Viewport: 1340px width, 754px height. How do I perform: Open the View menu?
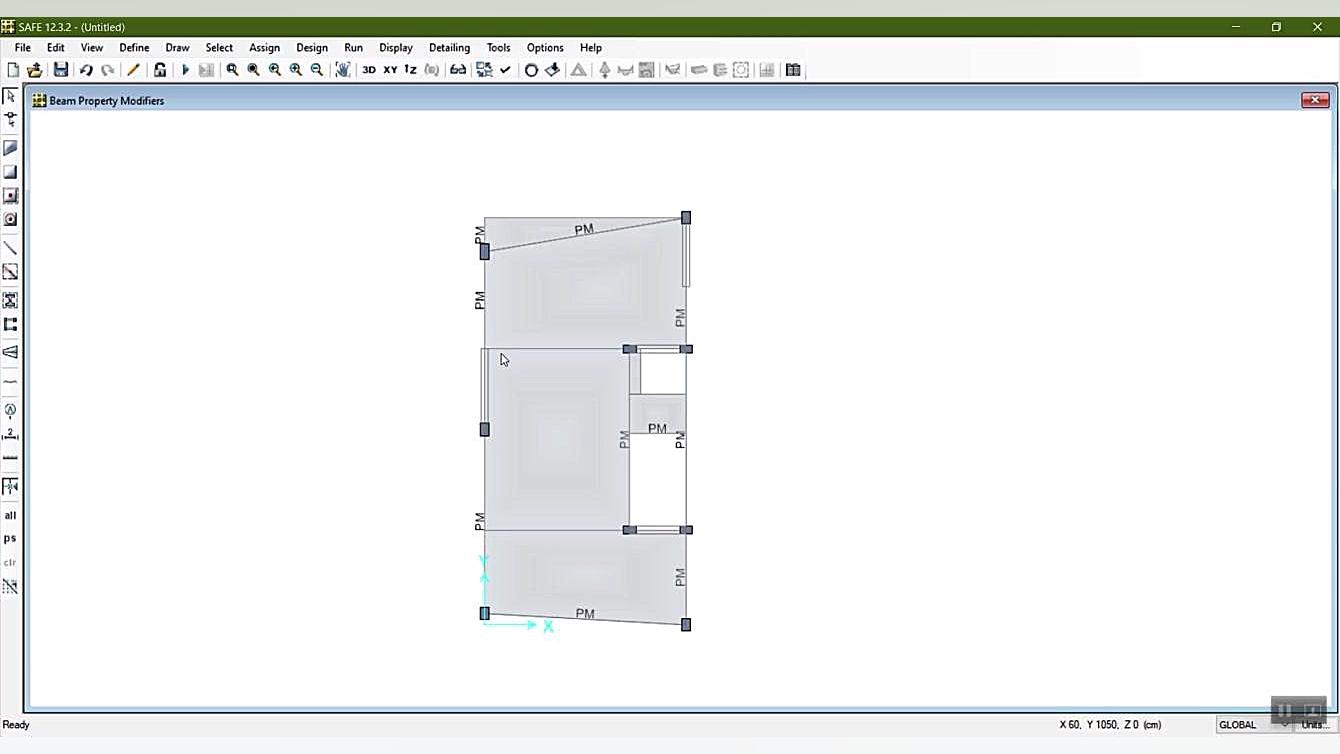coord(92,47)
